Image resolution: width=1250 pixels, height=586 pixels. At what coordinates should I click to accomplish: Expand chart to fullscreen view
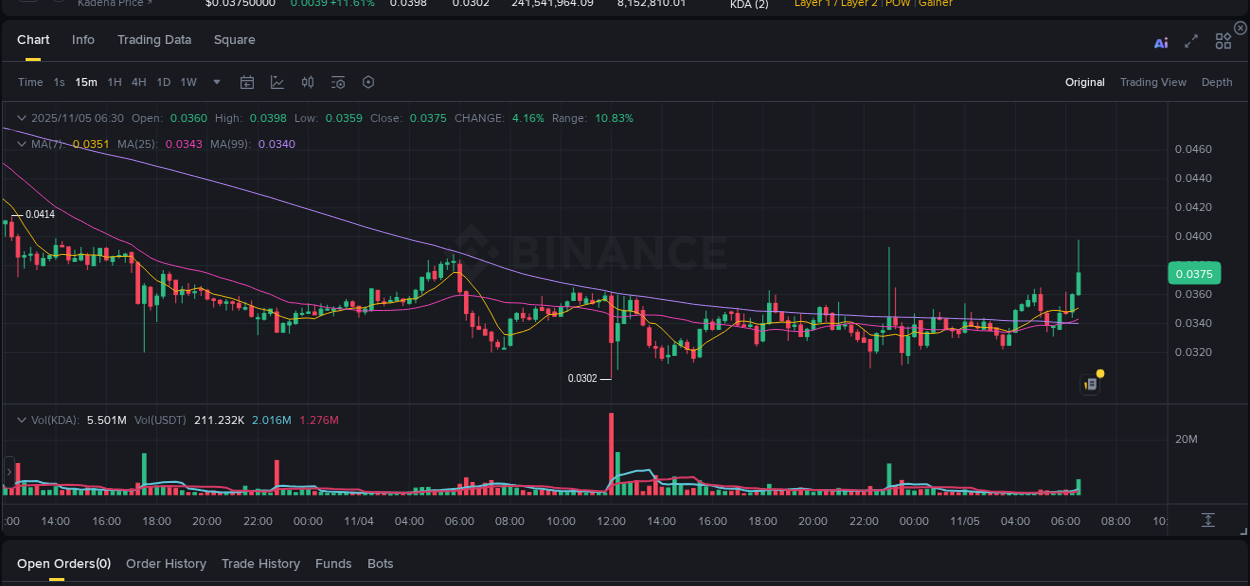[1190, 42]
